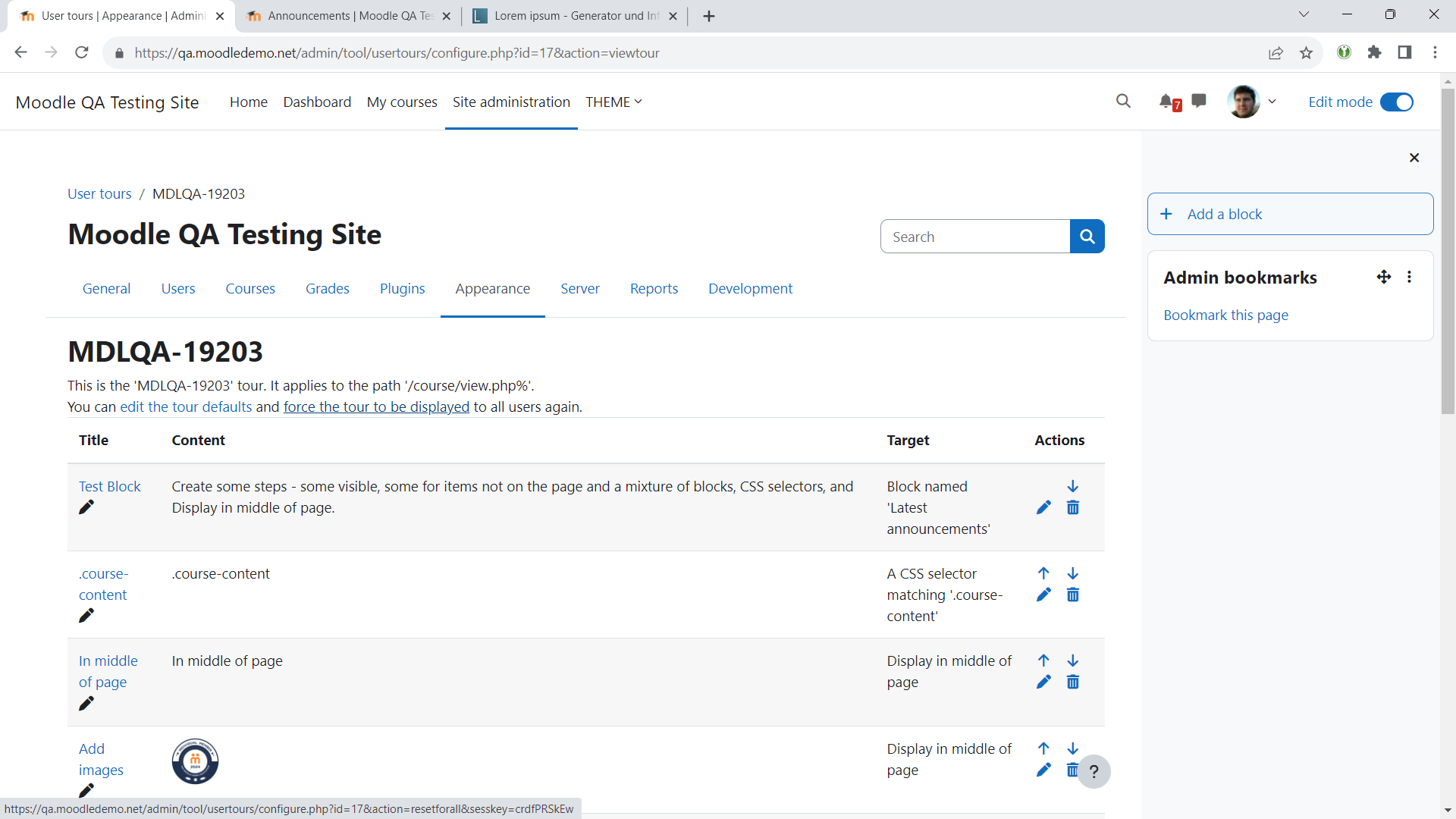Viewport: 1456px width, 819px height.
Task: Edit .course-content title inline pencil
Action: [x=86, y=616]
